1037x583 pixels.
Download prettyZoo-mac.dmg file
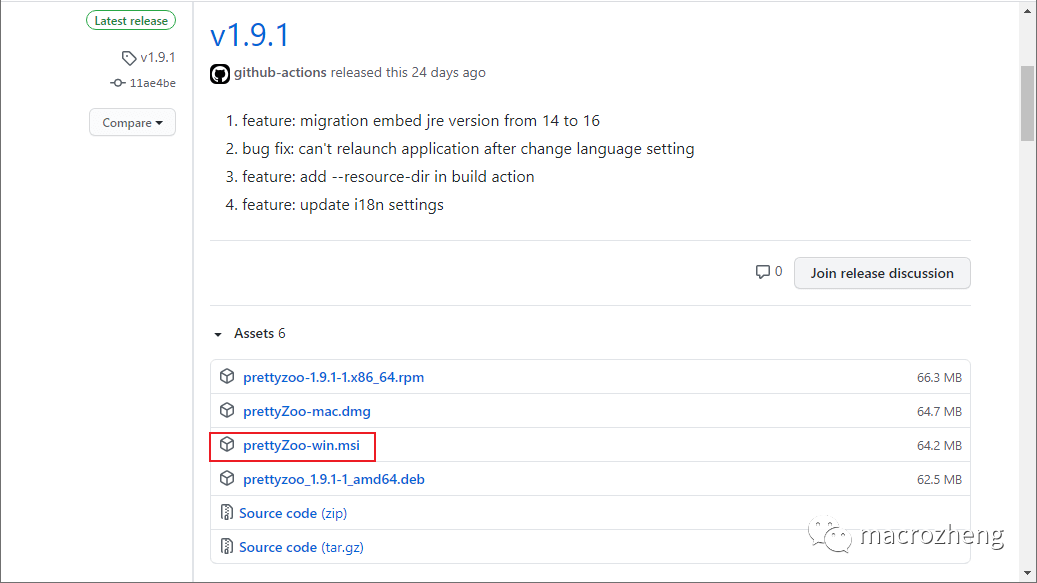pyautogui.click(x=306, y=411)
